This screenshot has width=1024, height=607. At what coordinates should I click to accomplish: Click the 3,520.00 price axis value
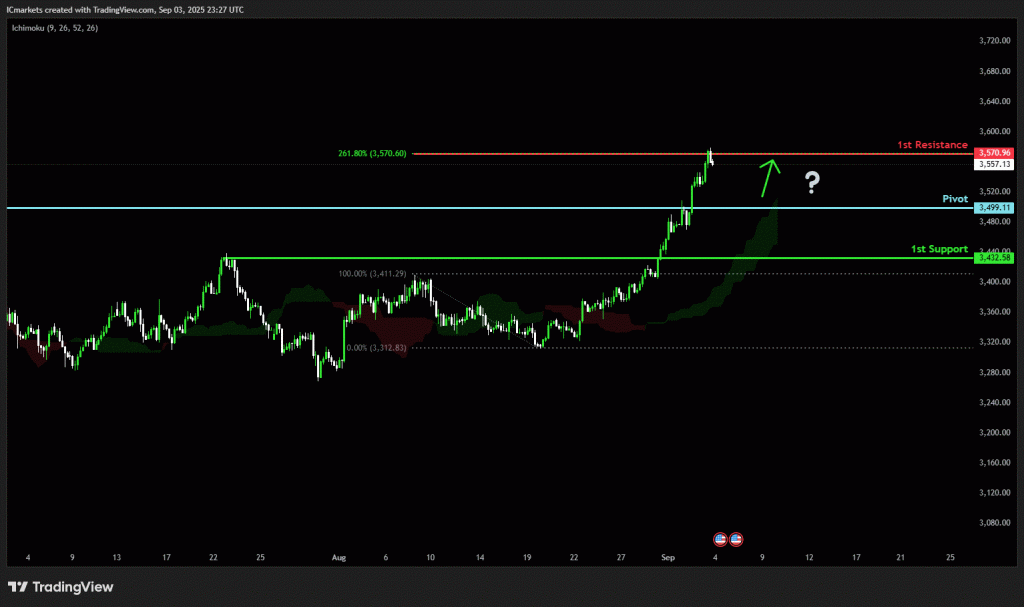[995, 191]
